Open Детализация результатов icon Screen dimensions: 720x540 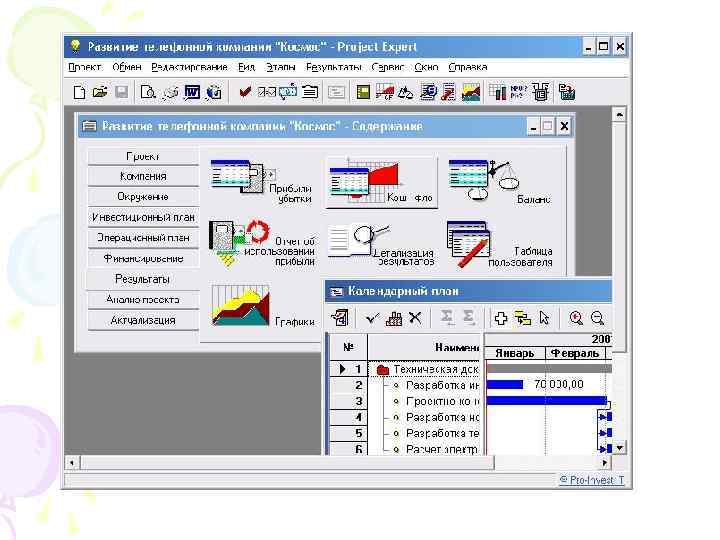pyautogui.click(x=381, y=244)
